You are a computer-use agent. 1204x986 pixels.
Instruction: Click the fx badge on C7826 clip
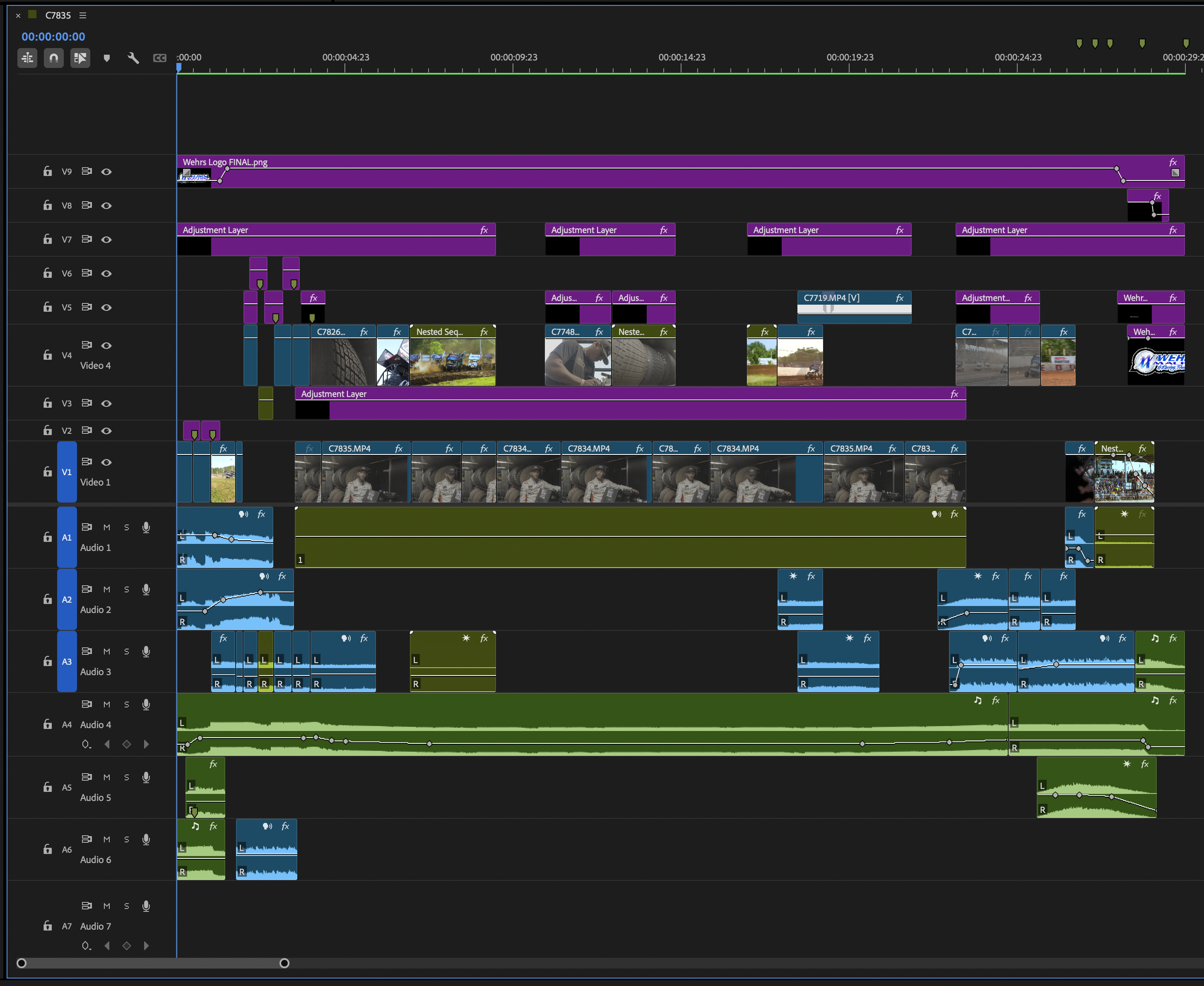(x=364, y=332)
